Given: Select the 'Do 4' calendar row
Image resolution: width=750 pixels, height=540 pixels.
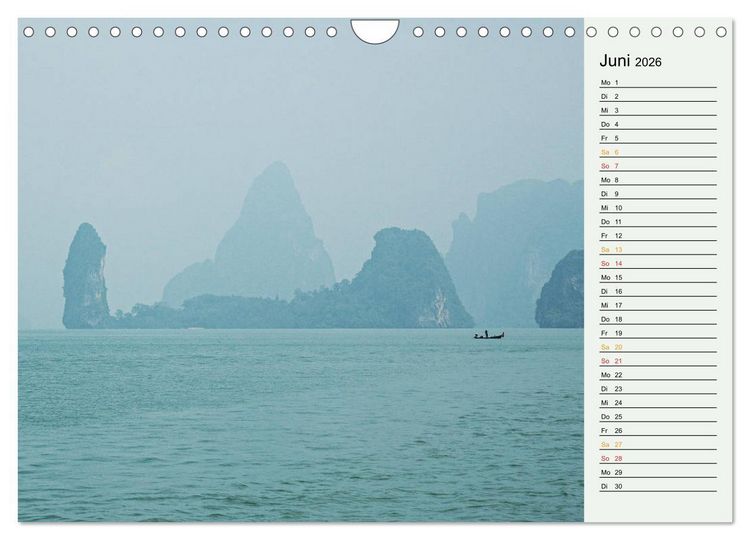Looking at the screenshot, I should pos(658,124).
